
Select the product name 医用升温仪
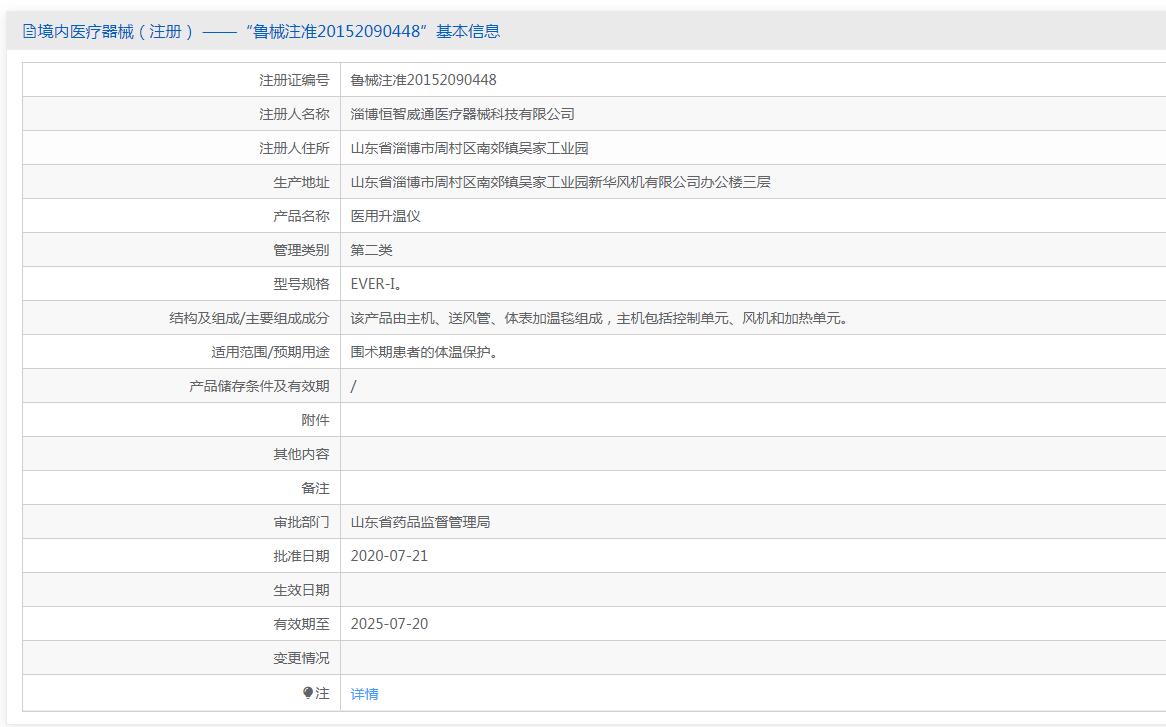(385, 216)
